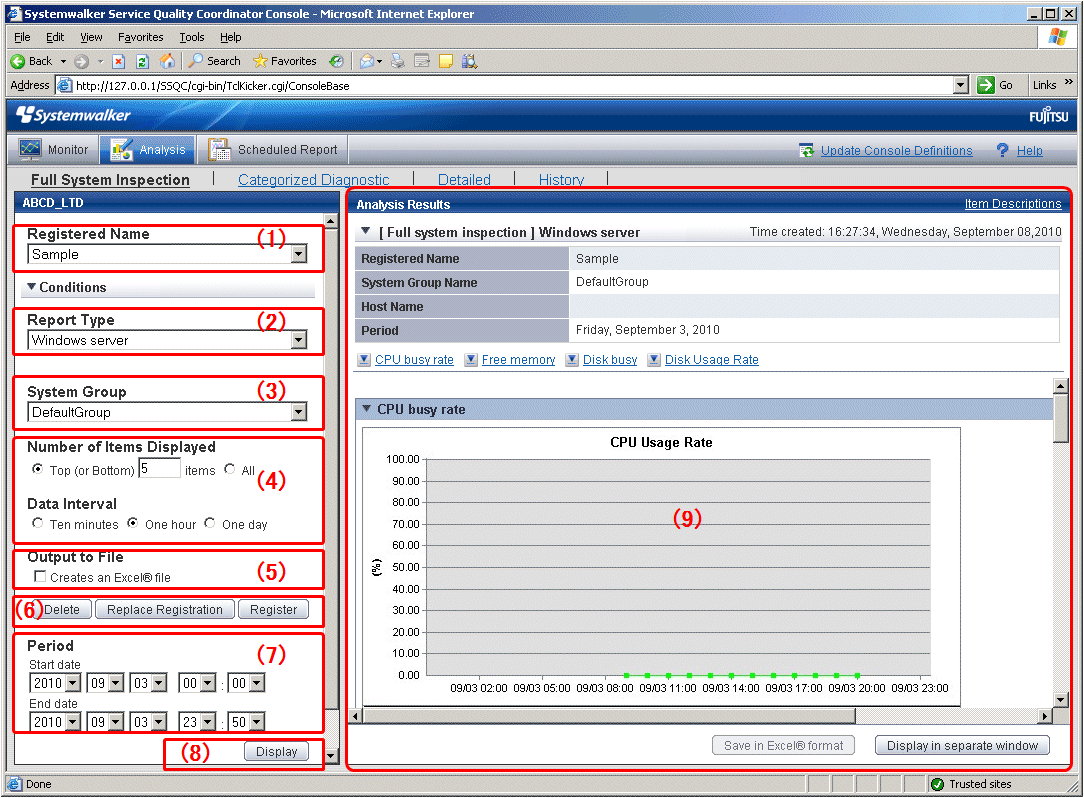1084x798 pixels.
Task: Select the One hour data interval
Action: pos(133,523)
